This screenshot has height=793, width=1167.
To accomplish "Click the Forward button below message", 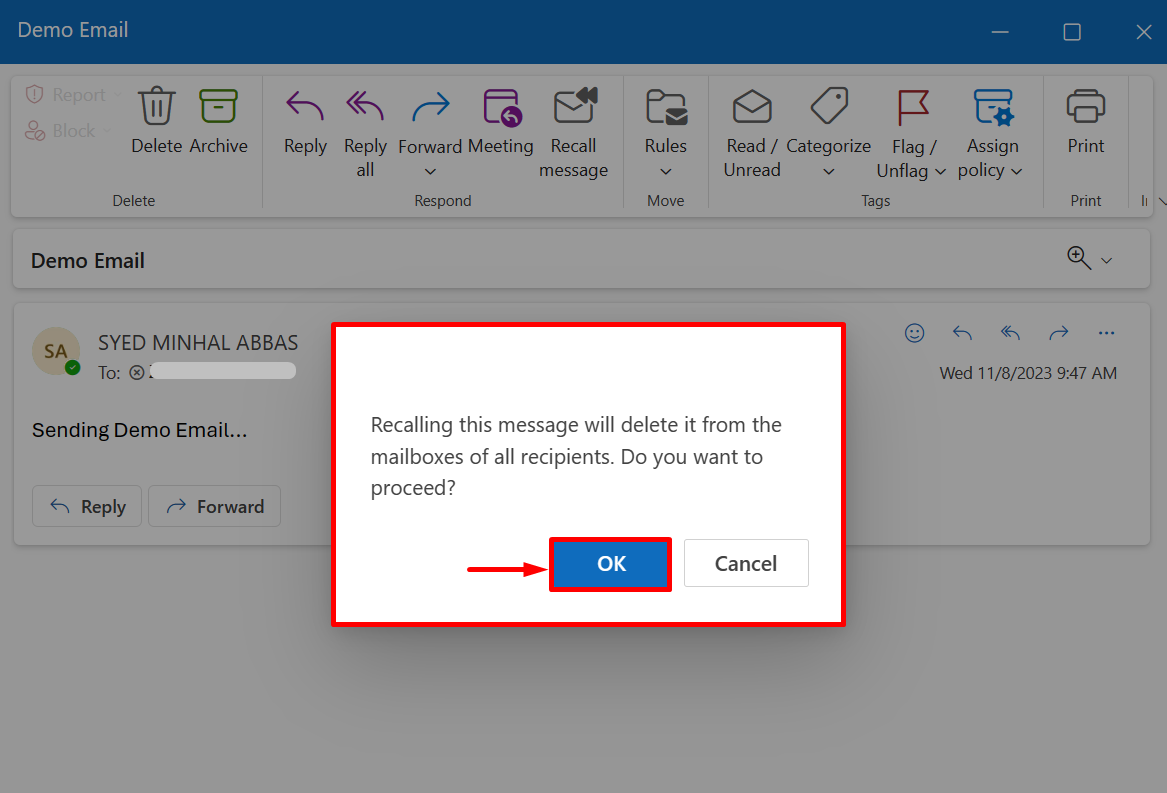I will pos(214,507).
